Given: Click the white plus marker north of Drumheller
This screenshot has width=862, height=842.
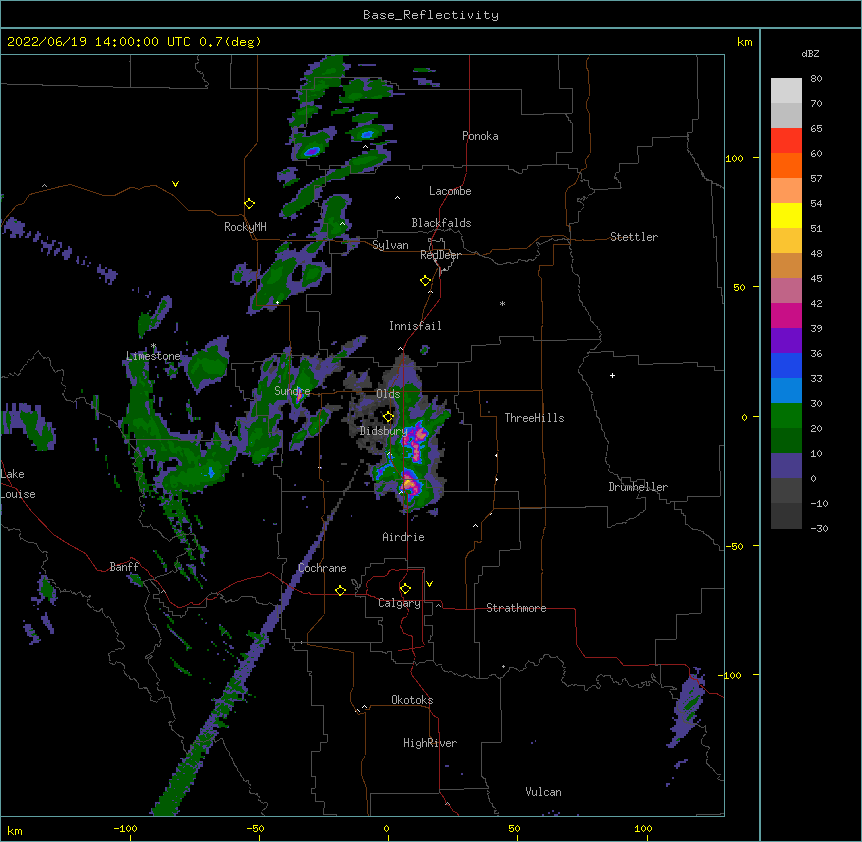Looking at the screenshot, I should coord(612,375).
